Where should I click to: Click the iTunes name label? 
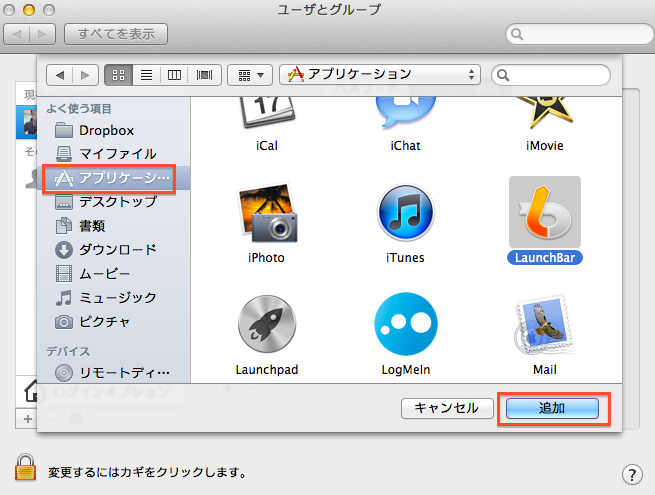[405, 258]
